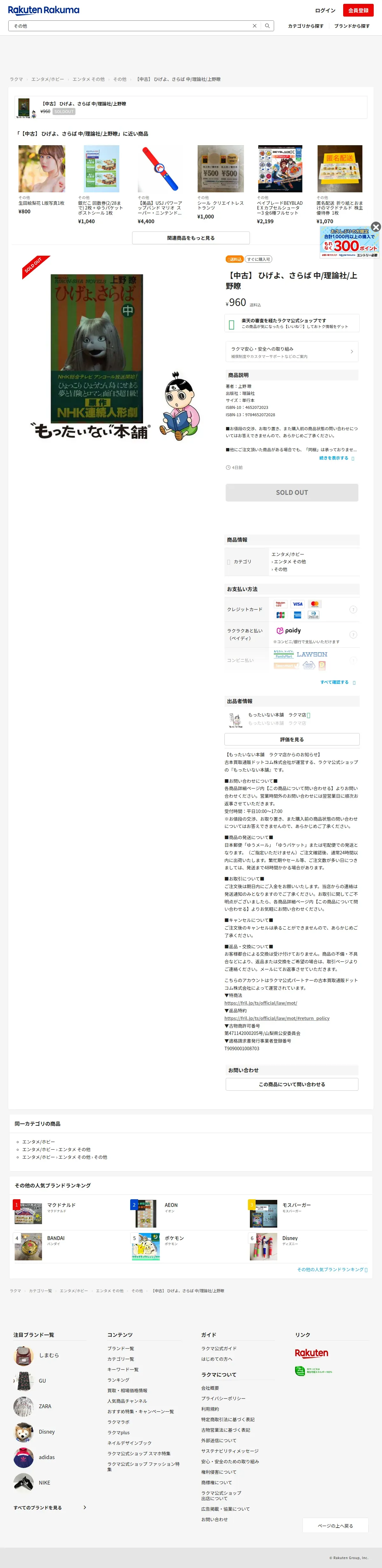This screenshot has height=1568, width=382.
Task: Open the adidas brand icon
Action: tap(24, 1458)
